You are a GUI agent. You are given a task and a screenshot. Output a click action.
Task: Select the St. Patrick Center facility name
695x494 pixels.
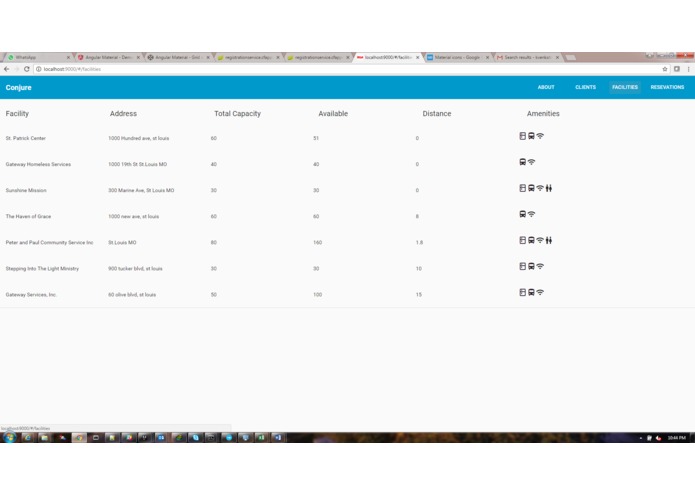click(26, 138)
